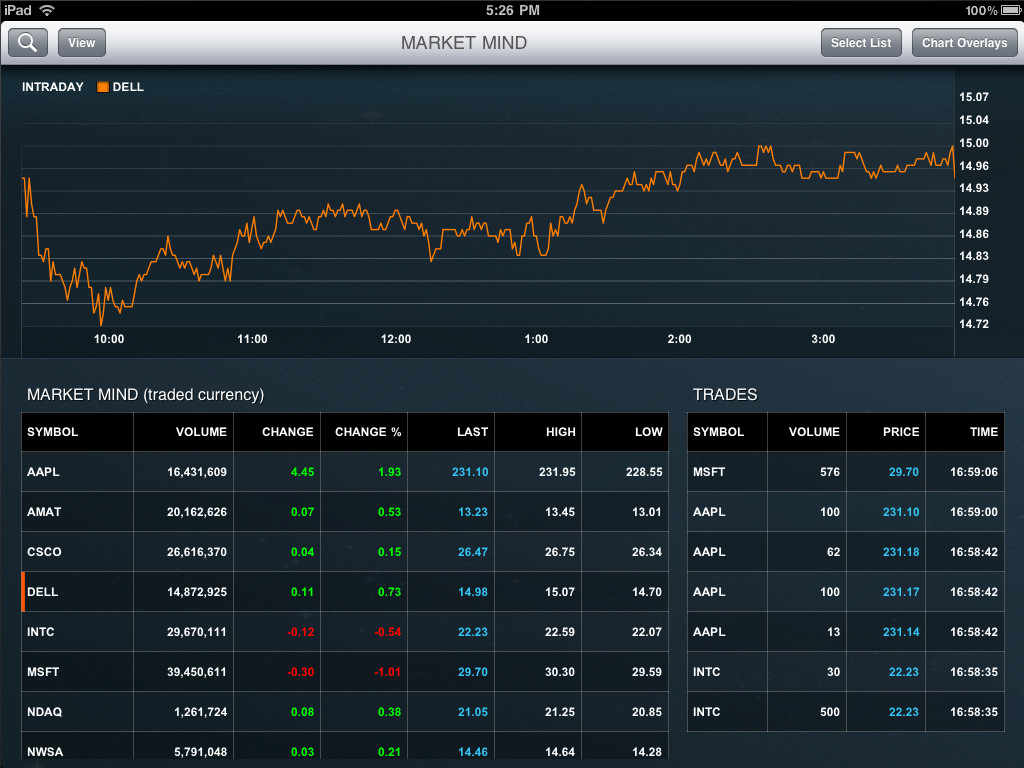Tap the magnifying glass search icon
This screenshot has width=1024, height=768.
28,43
